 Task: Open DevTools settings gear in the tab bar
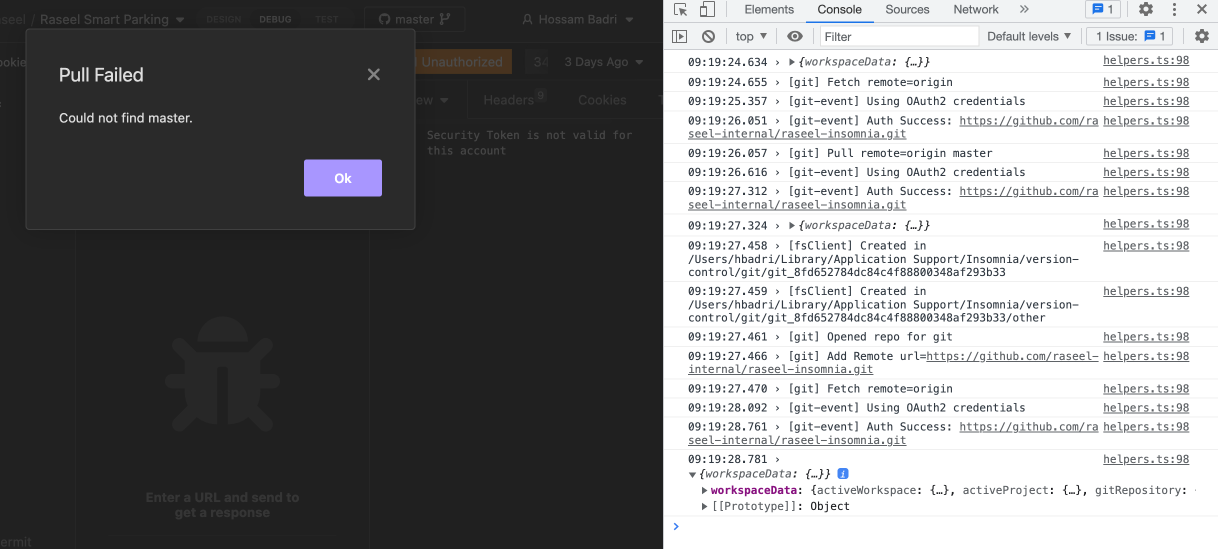click(x=1146, y=9)
